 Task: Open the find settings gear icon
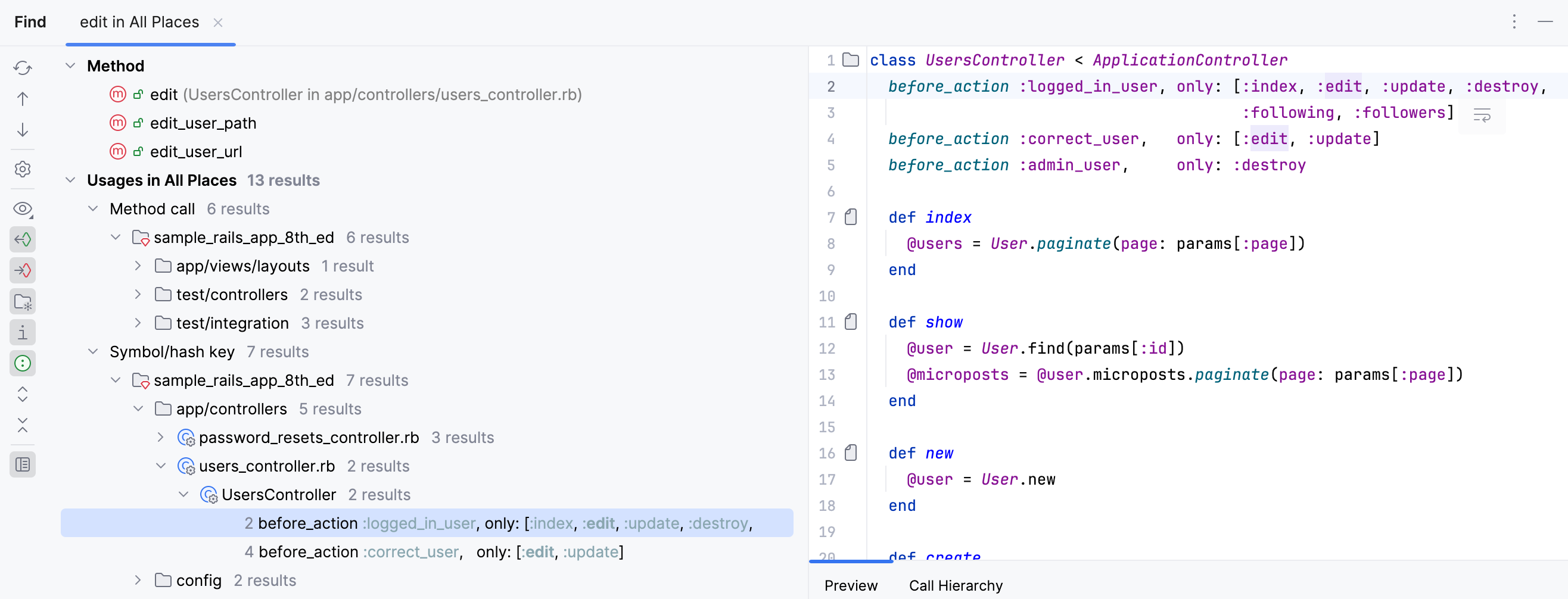pyautogui.click(x=23, y=169)
